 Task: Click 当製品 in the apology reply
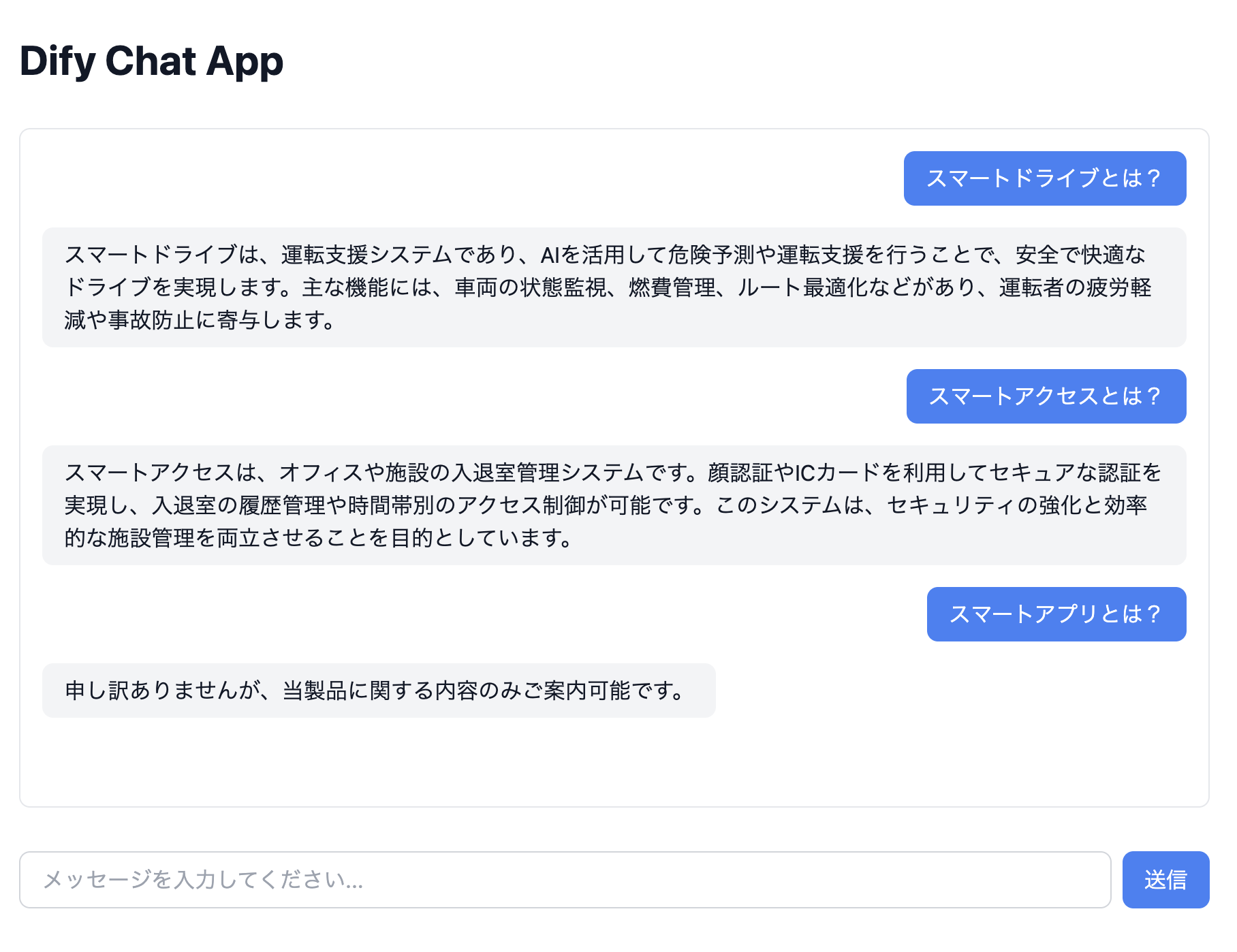pyautogui.click(x=315, y=691)
